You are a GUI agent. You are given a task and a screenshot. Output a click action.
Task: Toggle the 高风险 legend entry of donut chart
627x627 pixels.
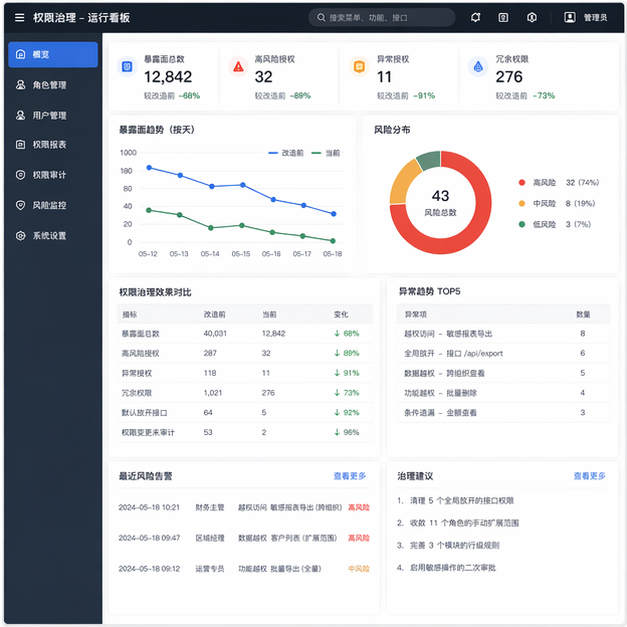pyautogui.click(x=559, y=182)
